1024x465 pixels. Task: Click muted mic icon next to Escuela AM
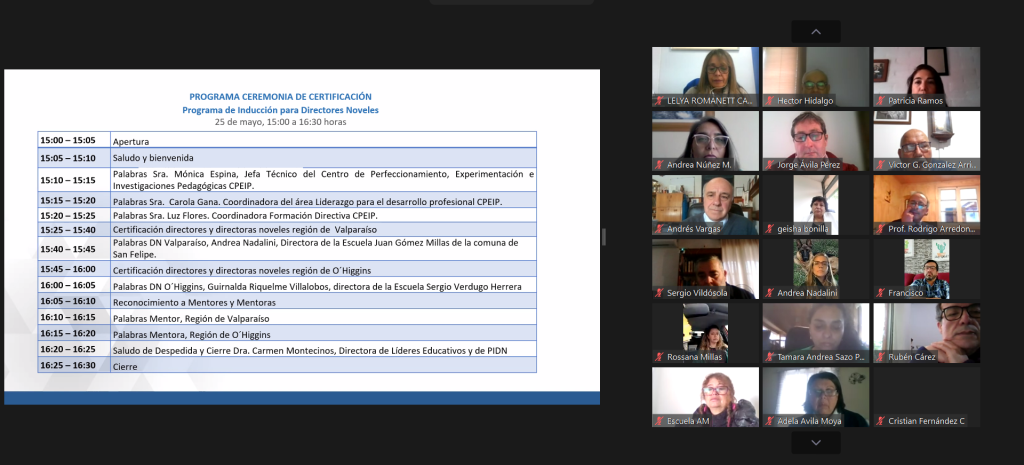659,421
